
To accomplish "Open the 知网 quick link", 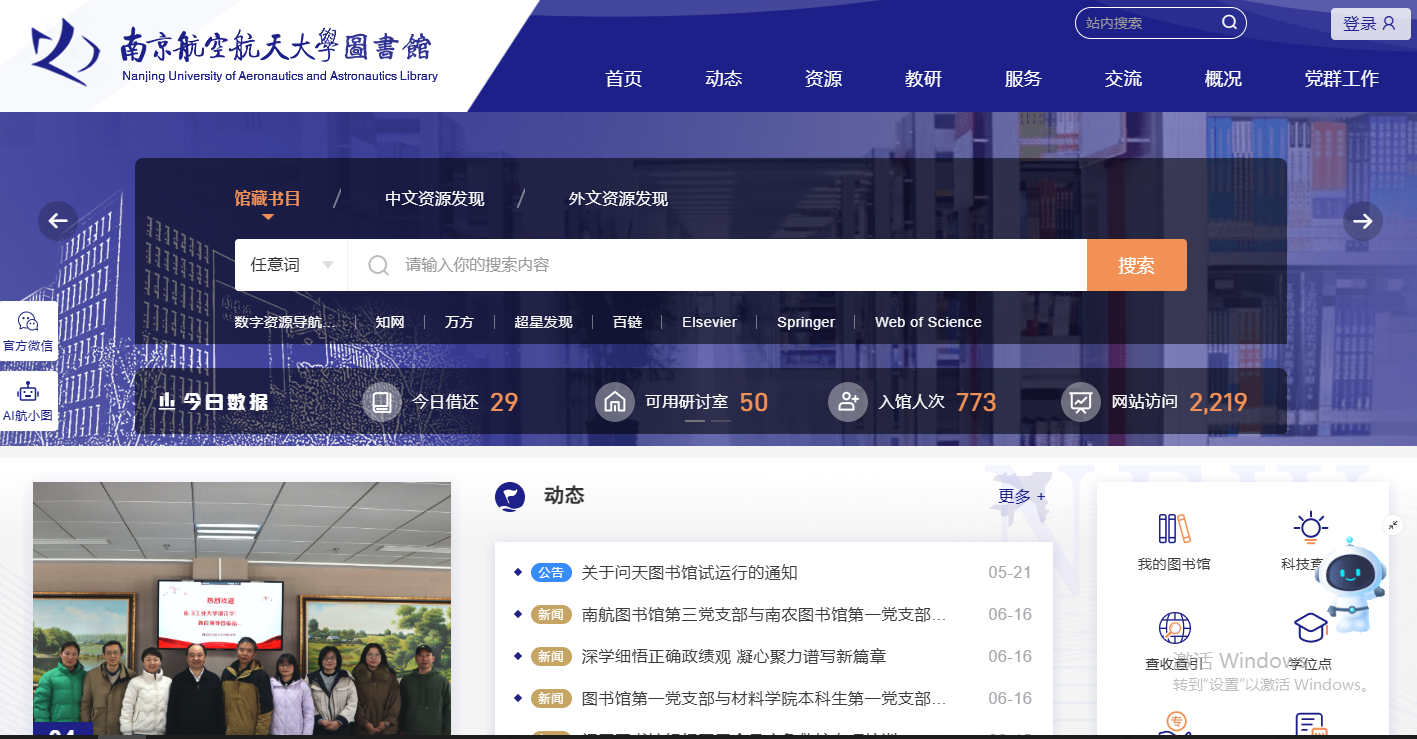I will click(390, 322).
